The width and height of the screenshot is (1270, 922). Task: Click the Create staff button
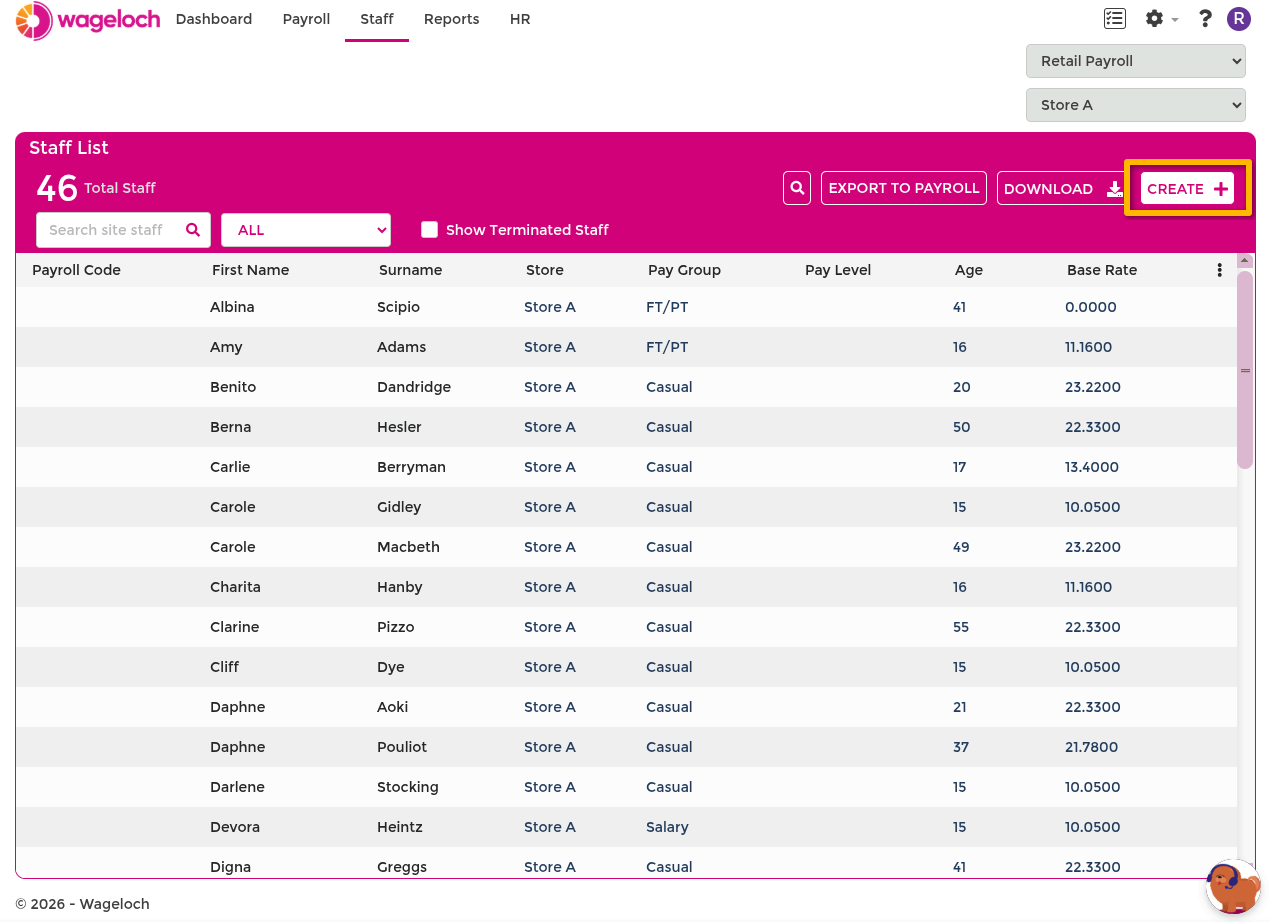pyautogui.click(x=1187, y=188)
